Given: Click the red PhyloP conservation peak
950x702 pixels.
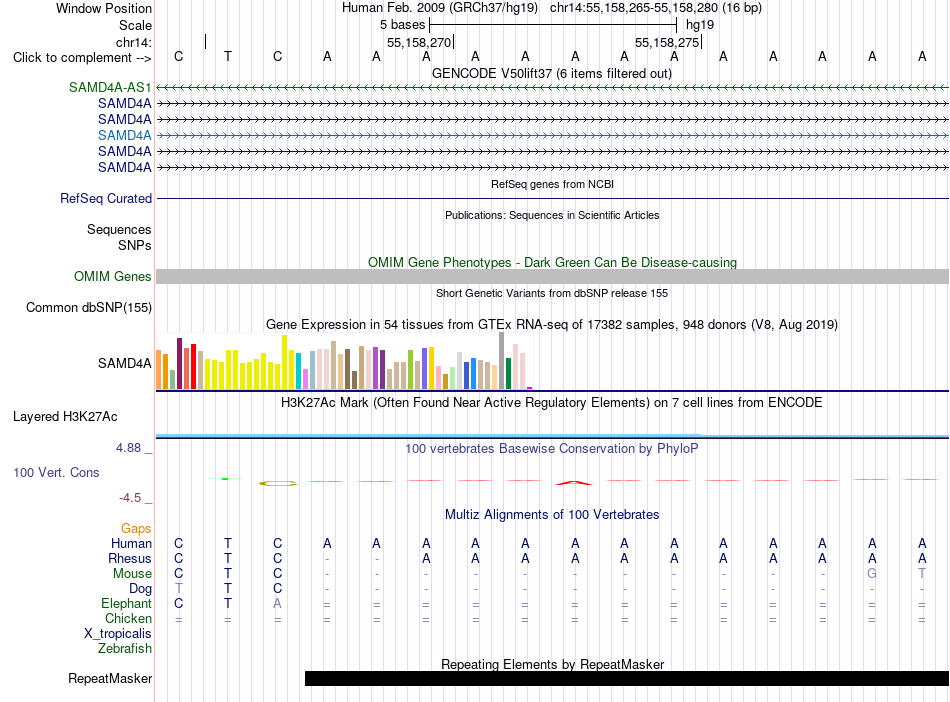Looking at the screenshot, I should [x=574, y=483].
